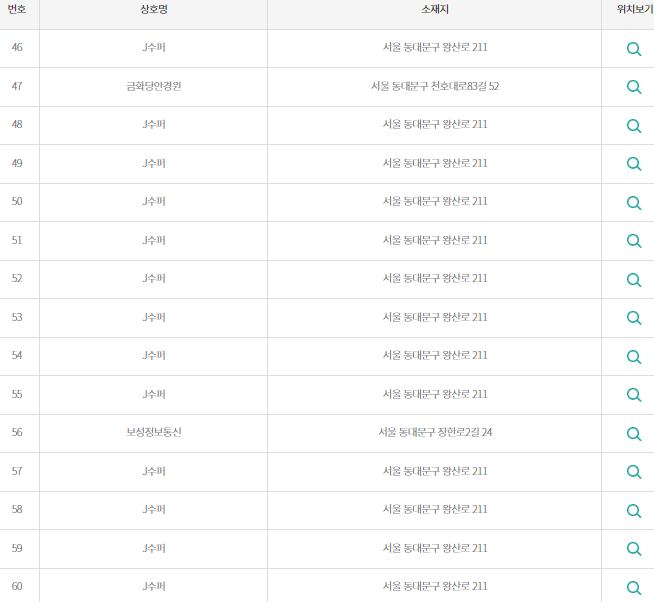Click the 번호 column header

17,9
